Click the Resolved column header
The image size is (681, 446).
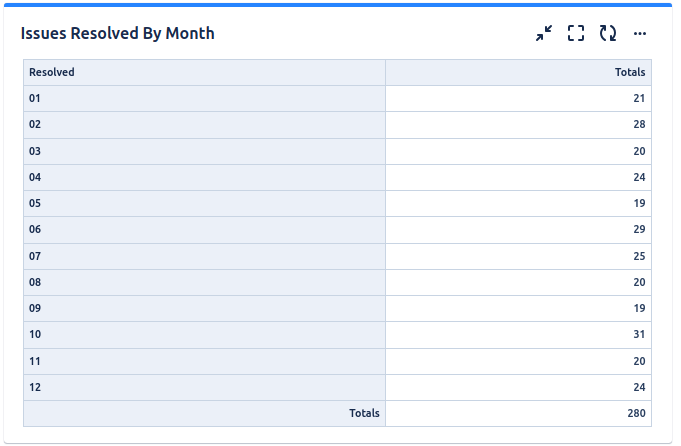tap(52, 72)
